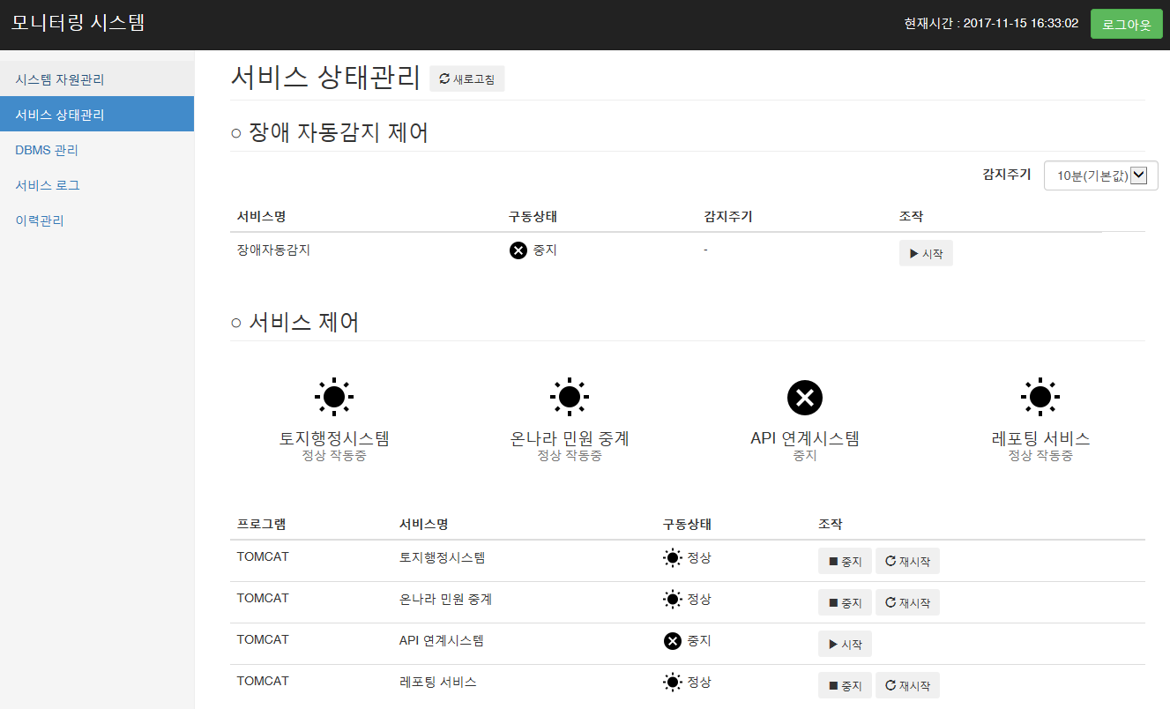Click the 모니터링 시스템 header title
1170x709 pixels.
click(x=78, y=22)
